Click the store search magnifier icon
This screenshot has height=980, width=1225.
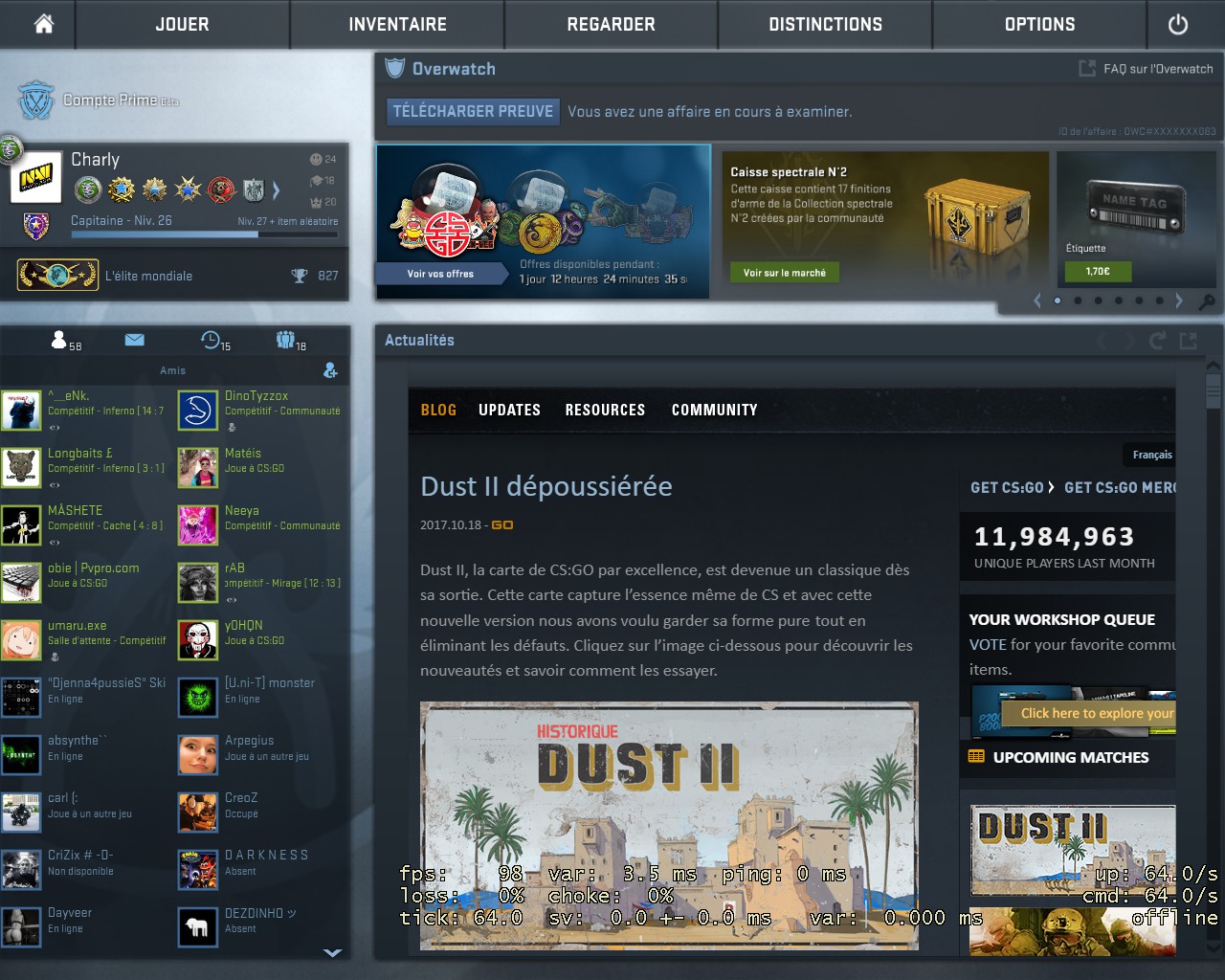[1208, 301]
